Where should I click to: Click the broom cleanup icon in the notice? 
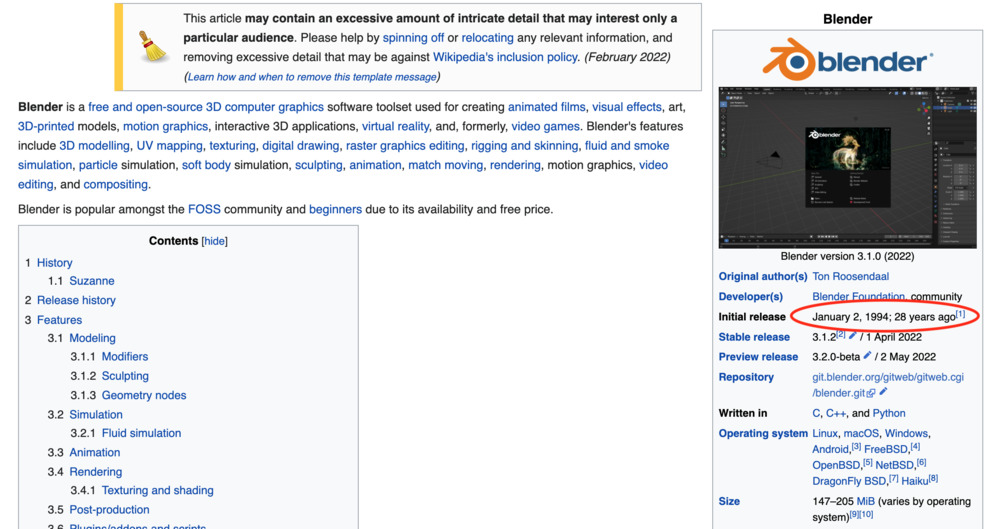point(153,47)
